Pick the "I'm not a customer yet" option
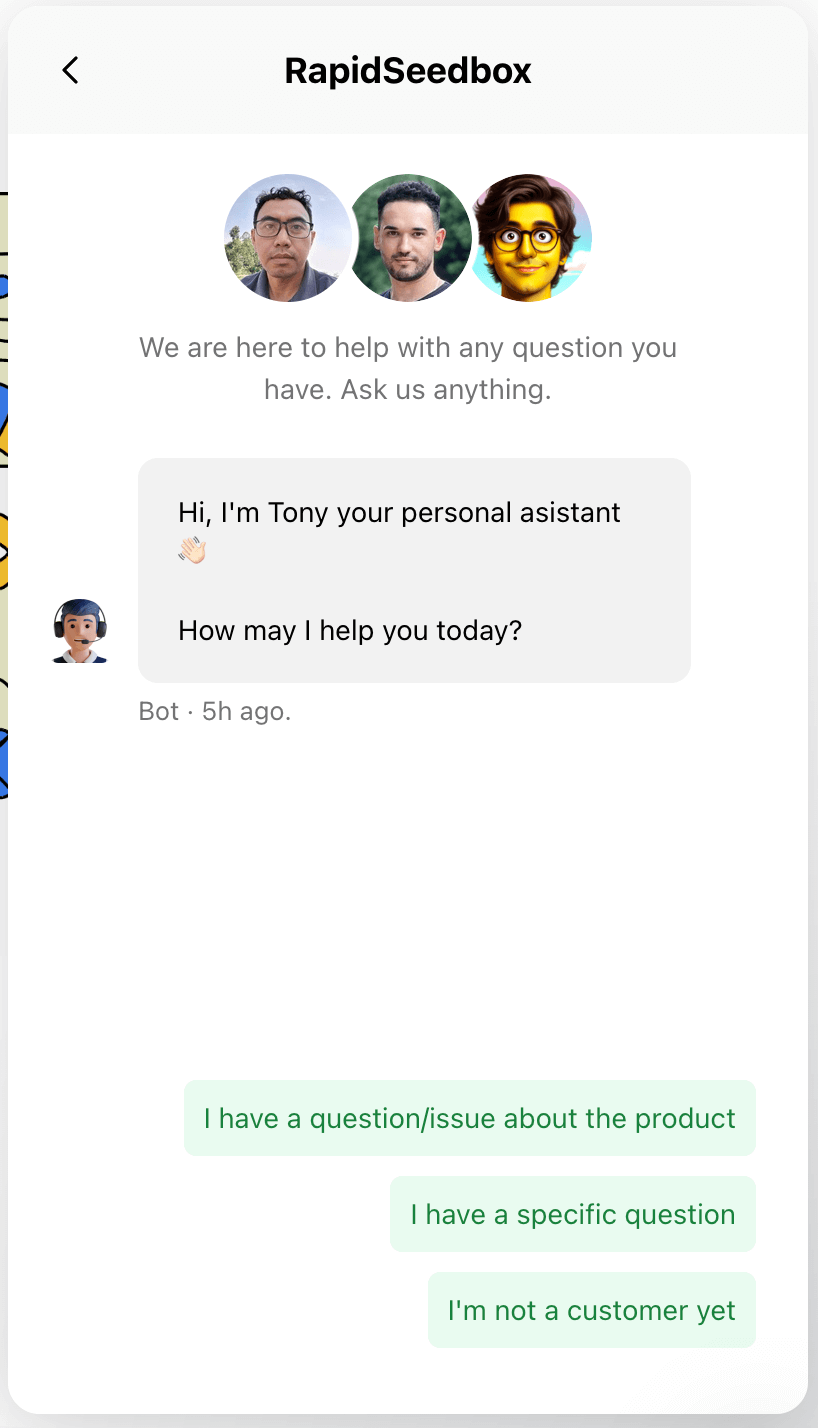Image resolution: width=818 pixels, height=1428 pixels. coord(591,1310)
